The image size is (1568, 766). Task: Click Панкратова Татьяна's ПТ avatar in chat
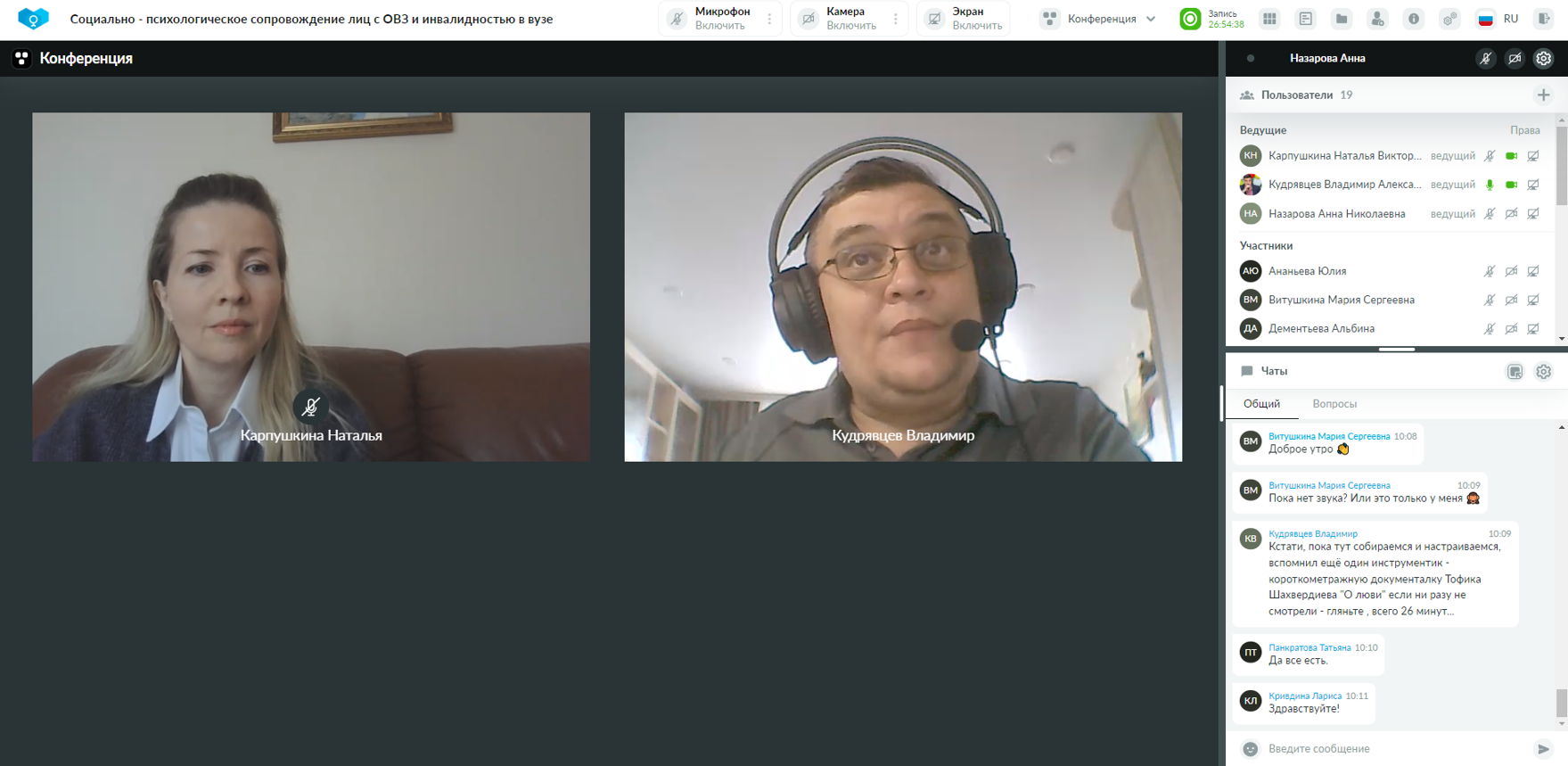[1251, 653]
